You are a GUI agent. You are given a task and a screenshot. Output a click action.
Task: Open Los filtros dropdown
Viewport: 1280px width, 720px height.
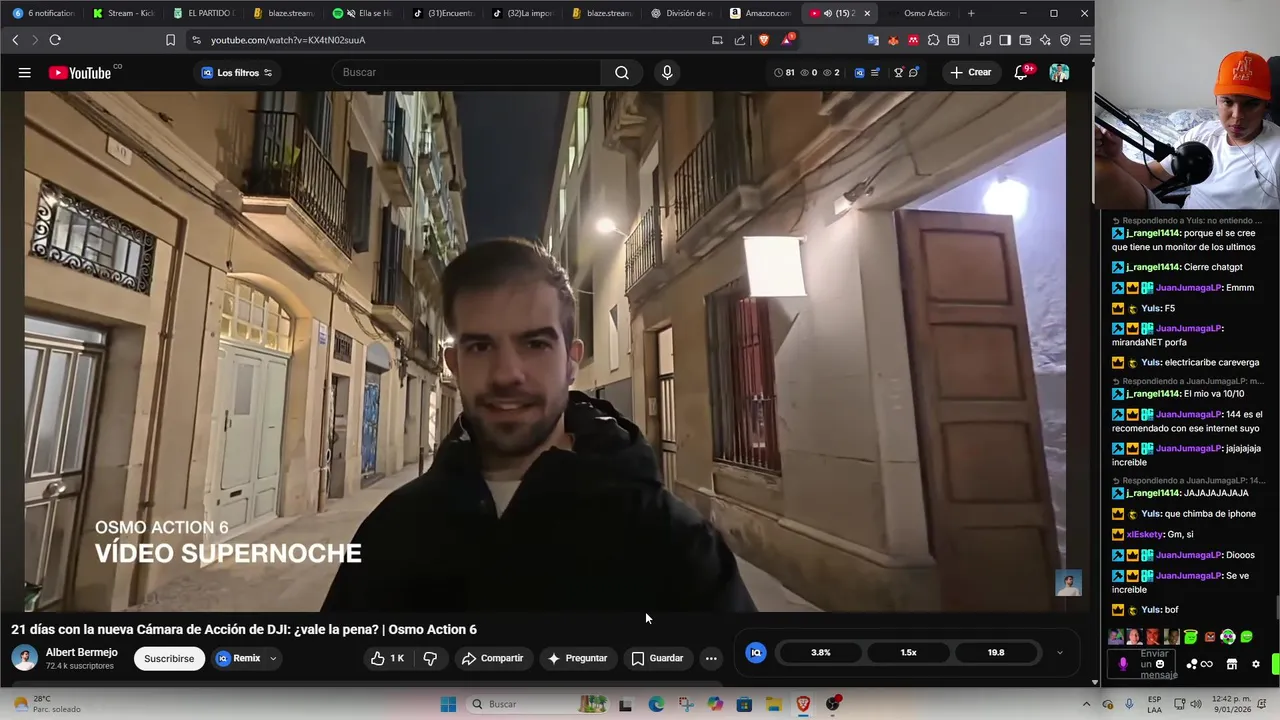click(237, 72)
